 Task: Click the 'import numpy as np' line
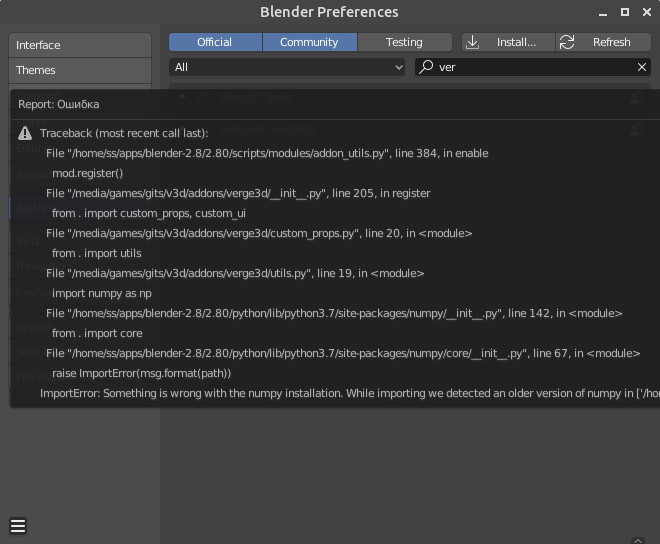(102, 293)
